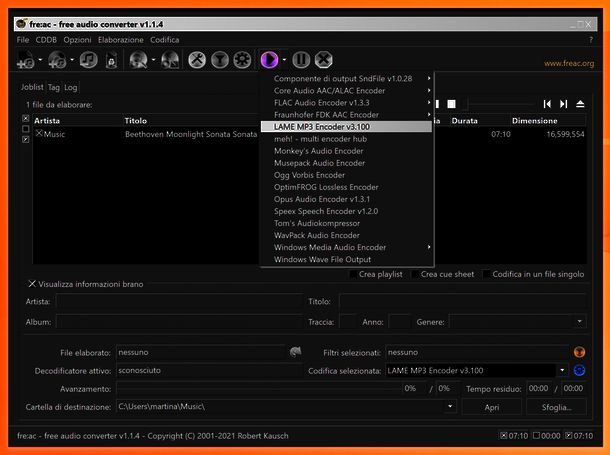Screen dimensions: 610x455
Task: Open the add audio CD dropdown arrow
Action: tap(72, 60)
